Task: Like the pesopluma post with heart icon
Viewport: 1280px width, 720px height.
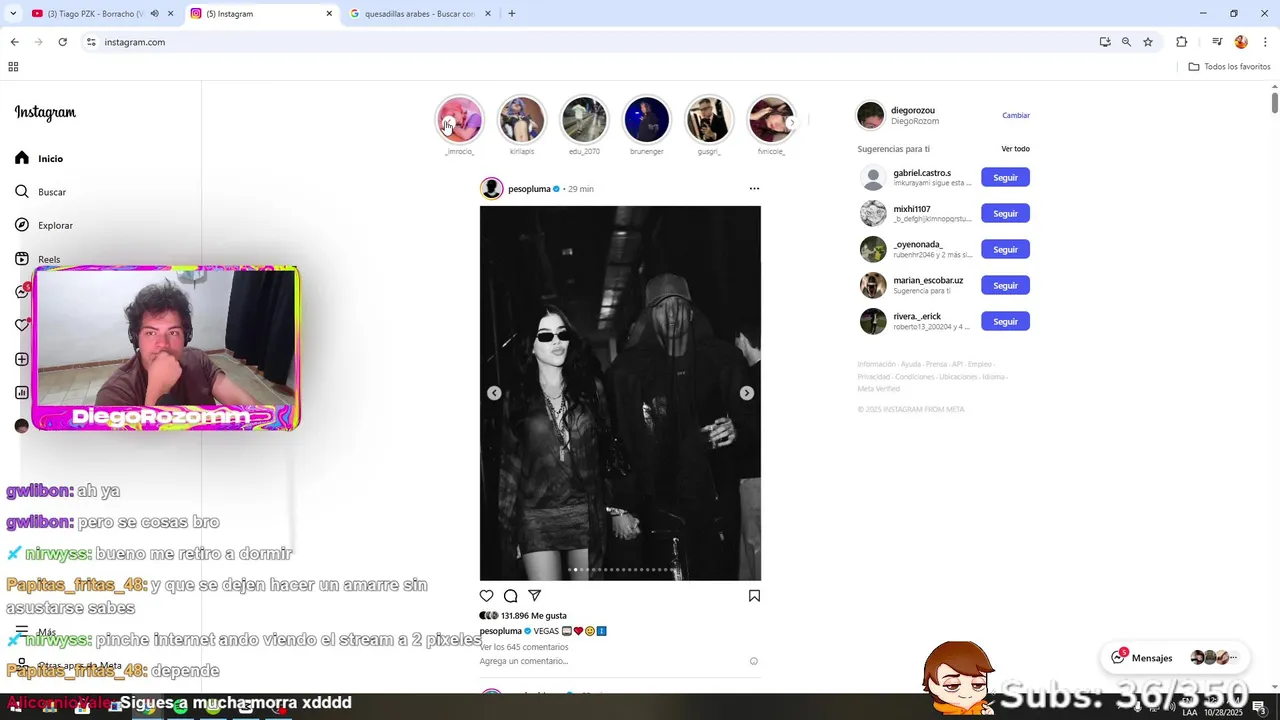Action: click(487, 596)
